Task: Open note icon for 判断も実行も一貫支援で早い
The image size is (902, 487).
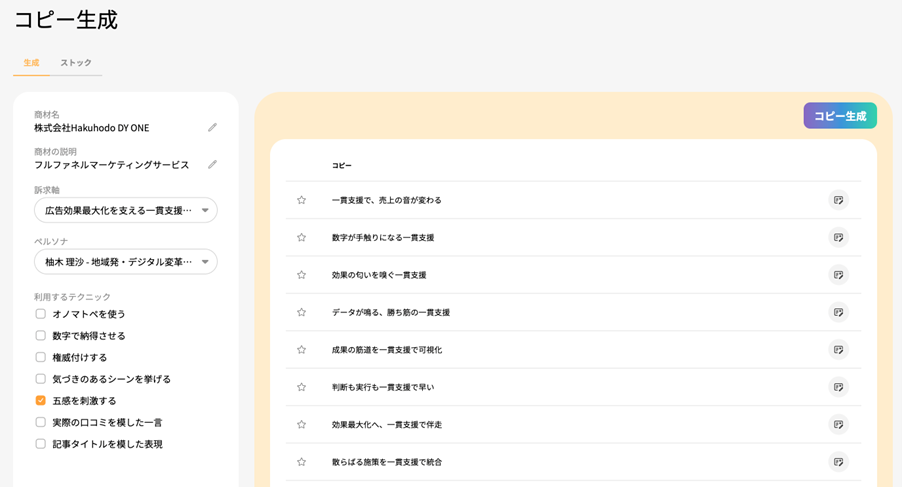Action: click(x=838, y=387)
